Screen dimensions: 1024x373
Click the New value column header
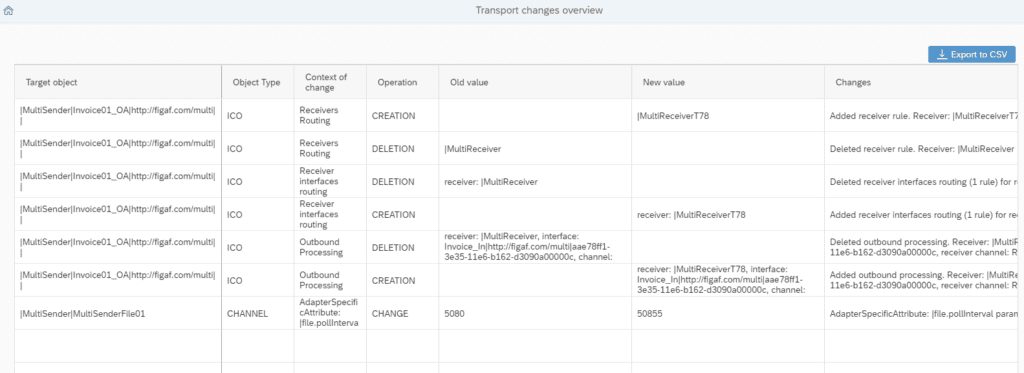[x=728, y=82]
